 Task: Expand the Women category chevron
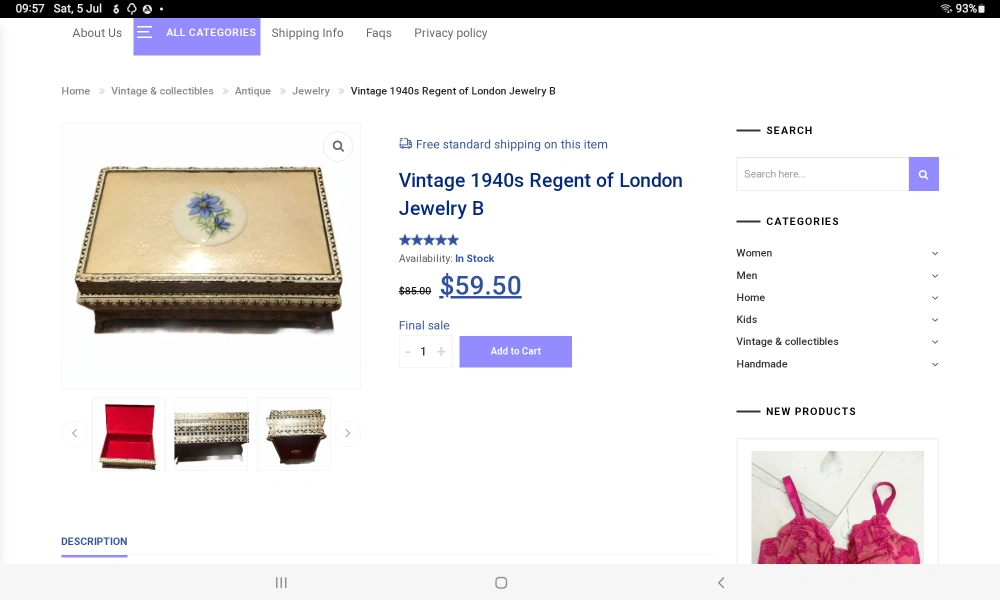tap(935, 253)
